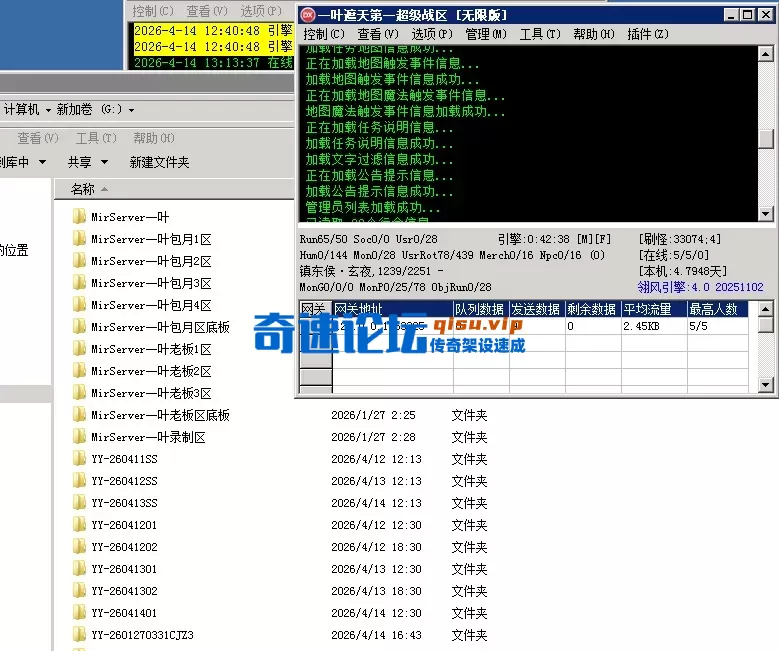
Task: Select folder icon MirServer一叶老板区底板
Action: [79, 414]
